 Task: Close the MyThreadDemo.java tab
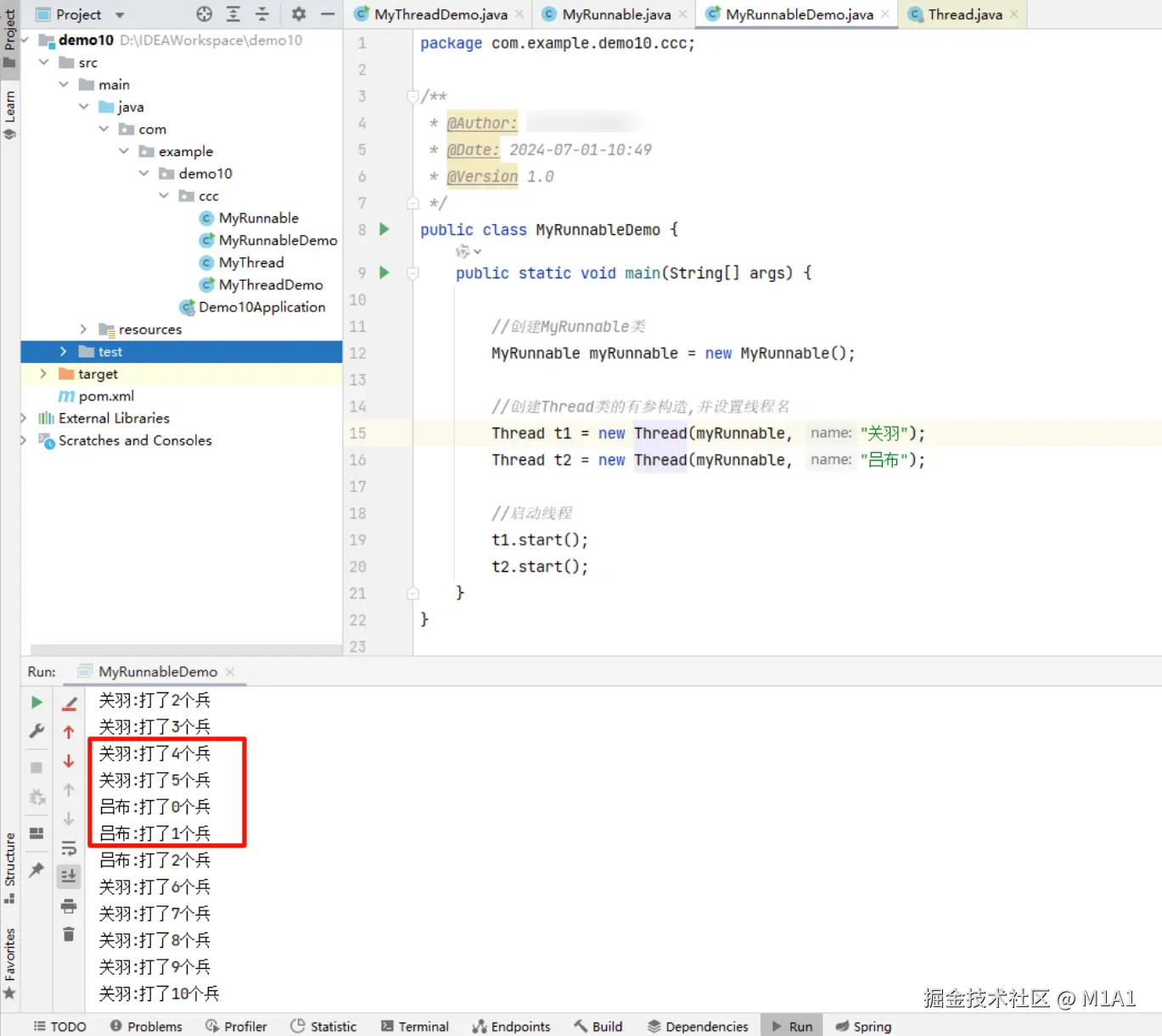519,14
